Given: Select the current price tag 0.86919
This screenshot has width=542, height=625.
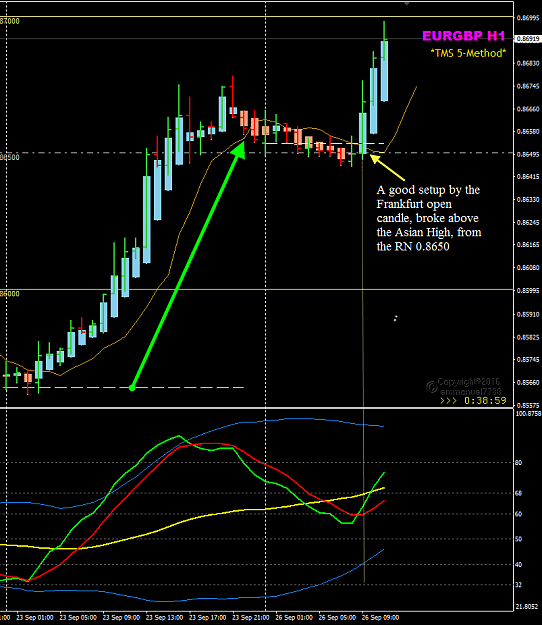Looking at the screenshot, I should coord(528,39).
